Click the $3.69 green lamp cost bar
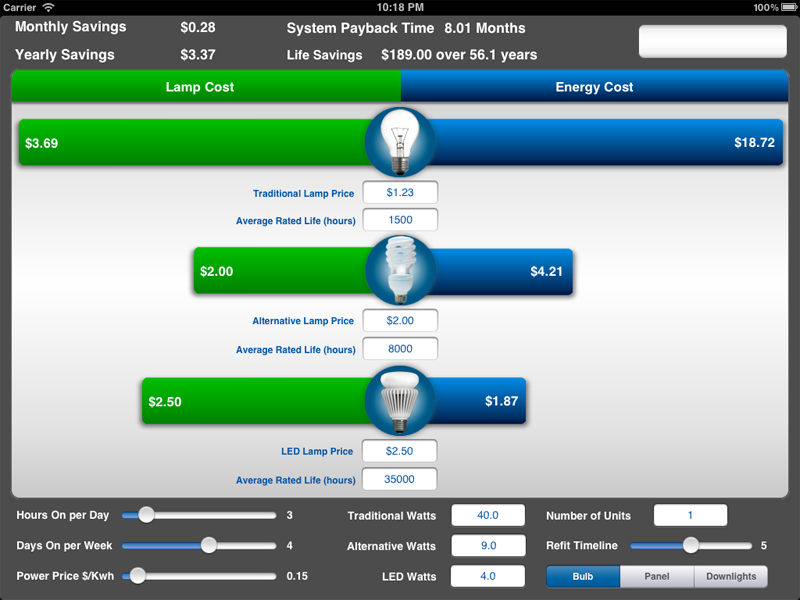The height and width of the screenshot is (600, 800). pos(150,142)
